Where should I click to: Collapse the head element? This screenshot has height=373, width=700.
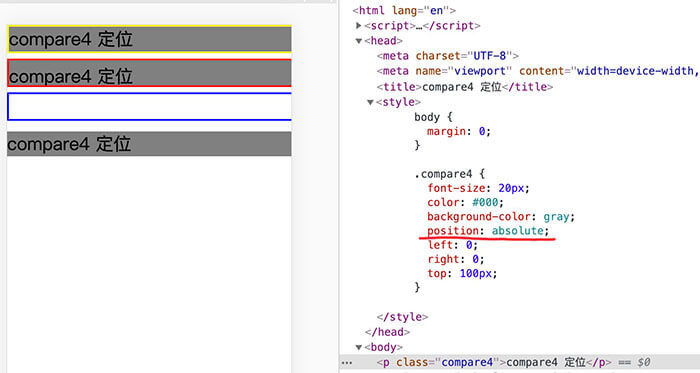pos(358,41)
